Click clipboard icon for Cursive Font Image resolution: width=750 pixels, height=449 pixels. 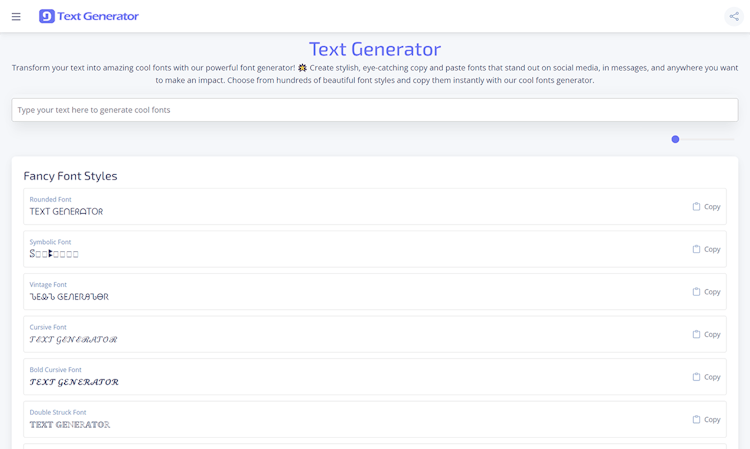point(696,334)
